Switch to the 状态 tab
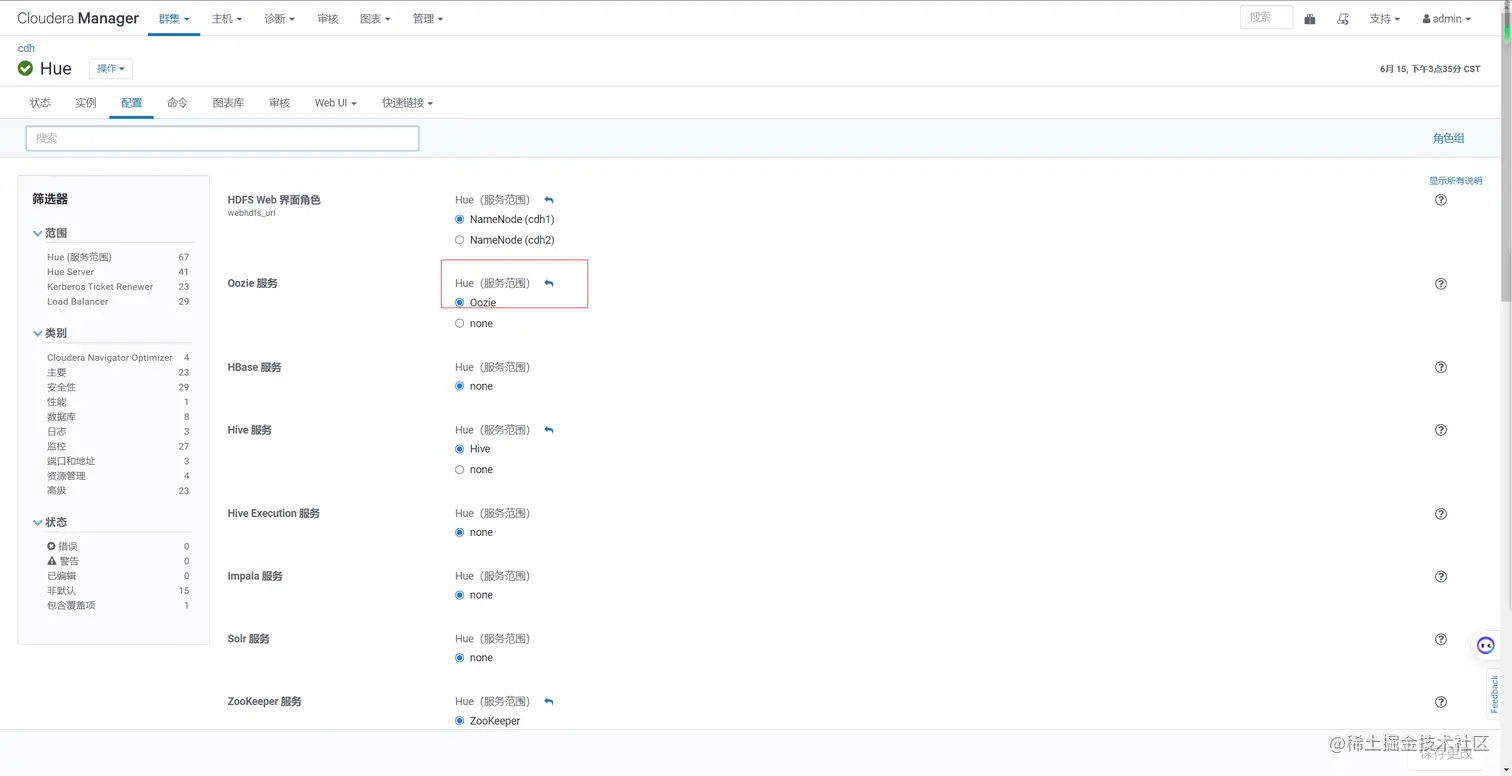1512x776 pixels. click(x=40, y=103)
